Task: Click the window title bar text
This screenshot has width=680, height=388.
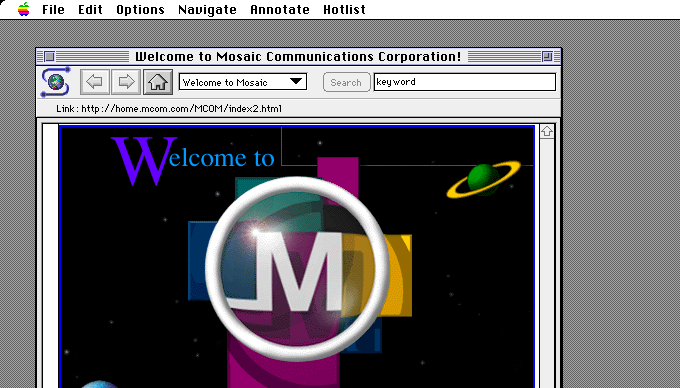Action: click(x=298, y=56)
